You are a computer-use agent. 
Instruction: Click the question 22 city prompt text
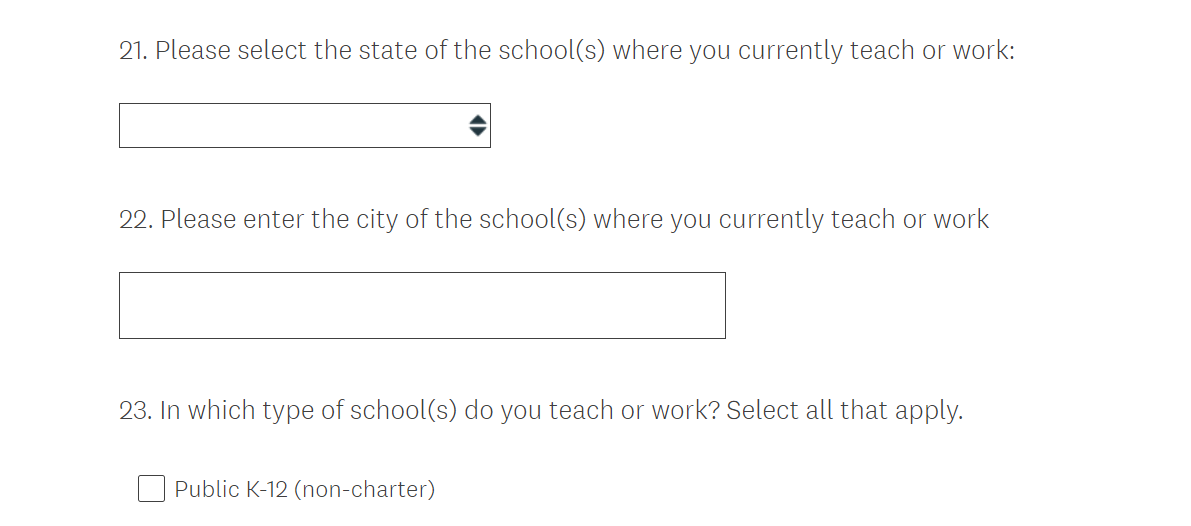[x=574, y=219]
